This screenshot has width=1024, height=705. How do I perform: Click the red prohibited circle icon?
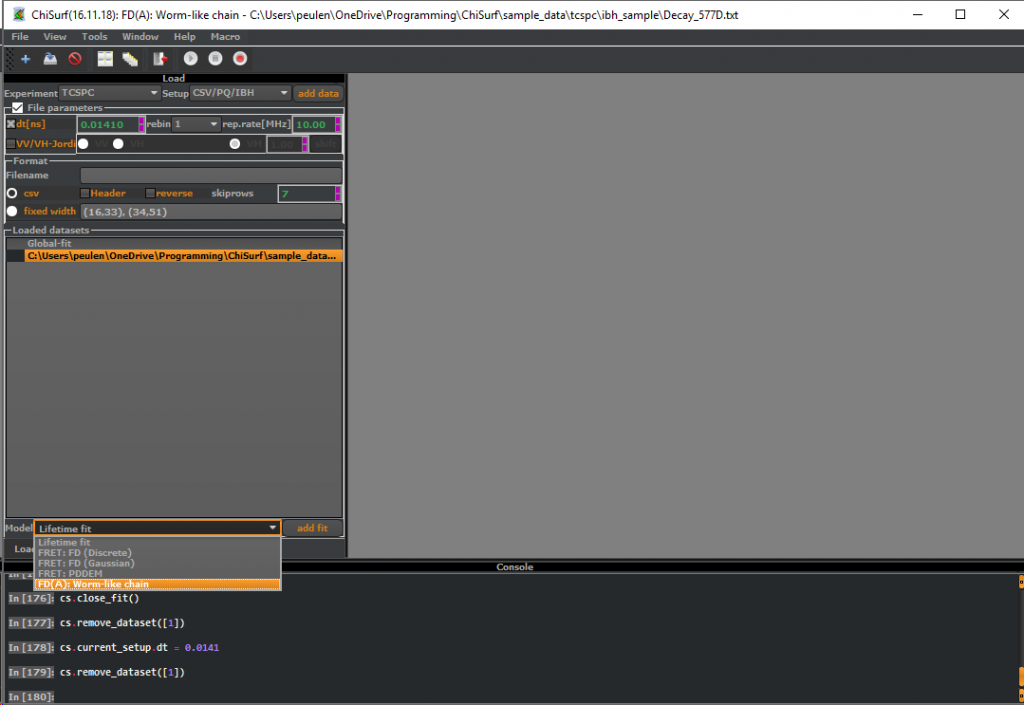point(75,59)
